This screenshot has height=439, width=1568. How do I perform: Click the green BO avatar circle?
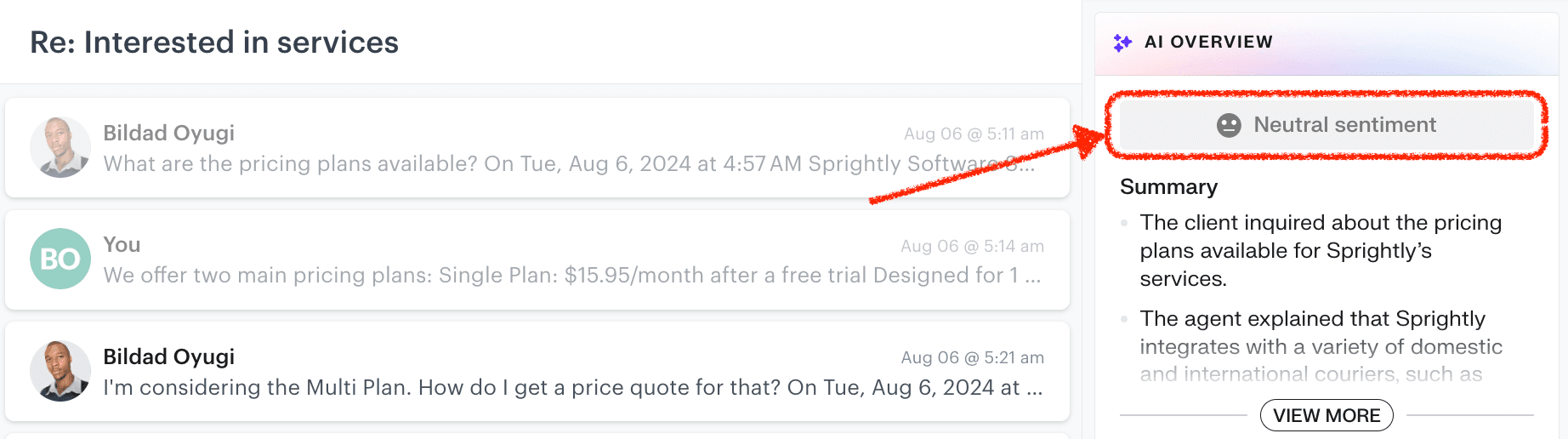[60, 259]
